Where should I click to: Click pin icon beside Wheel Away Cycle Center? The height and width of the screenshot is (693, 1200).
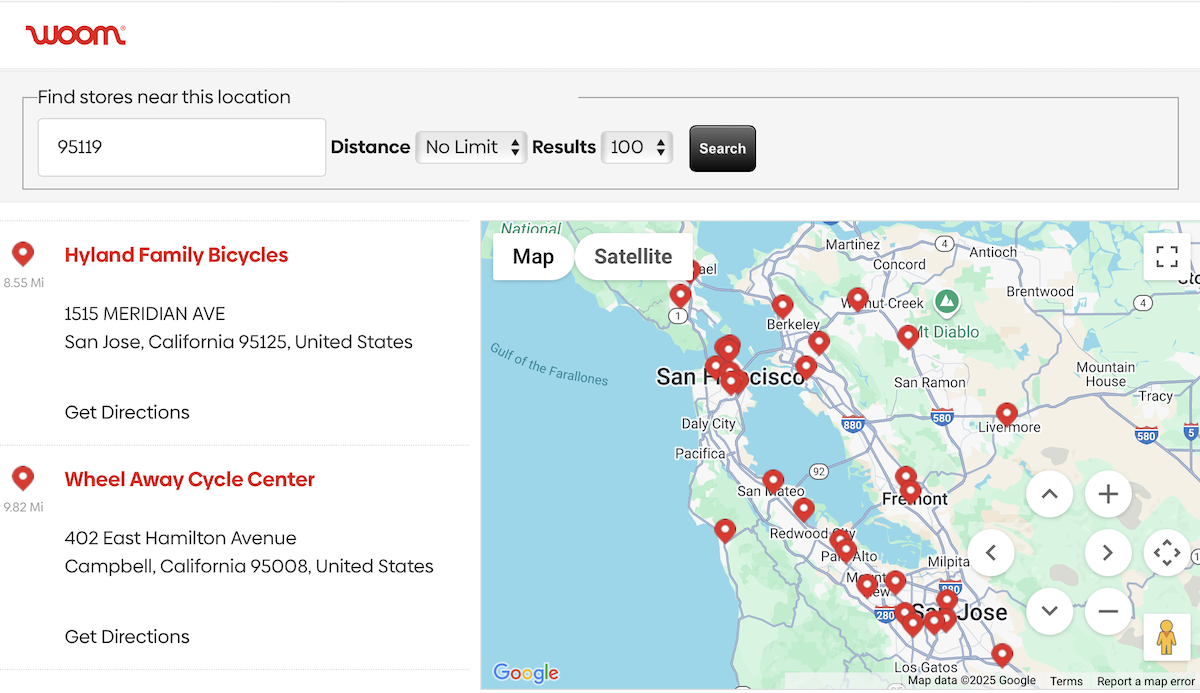pos(23,478)
